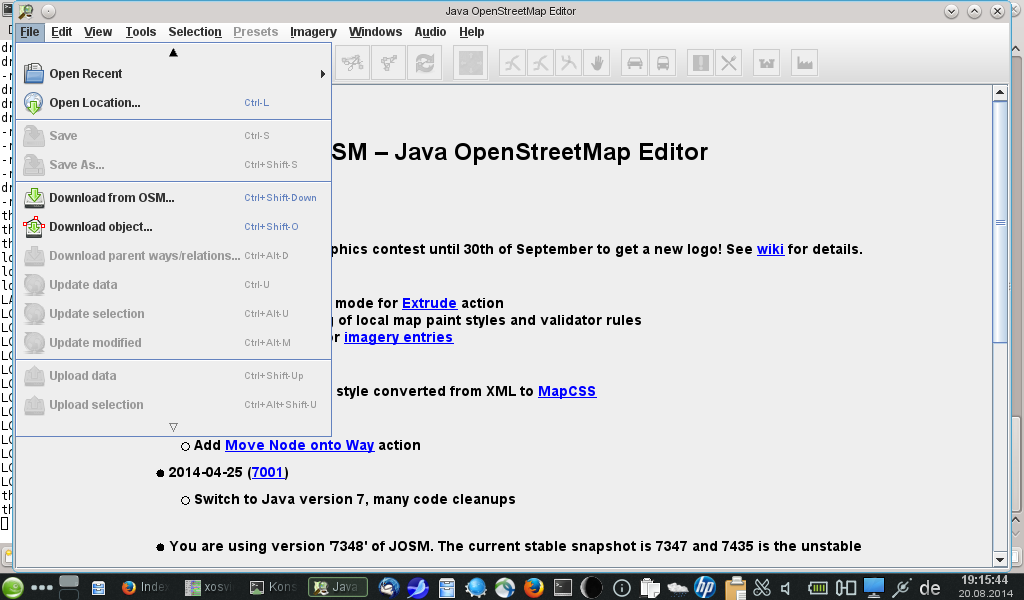Open the JOSM window menu icon in title bar

pos(26,11)
